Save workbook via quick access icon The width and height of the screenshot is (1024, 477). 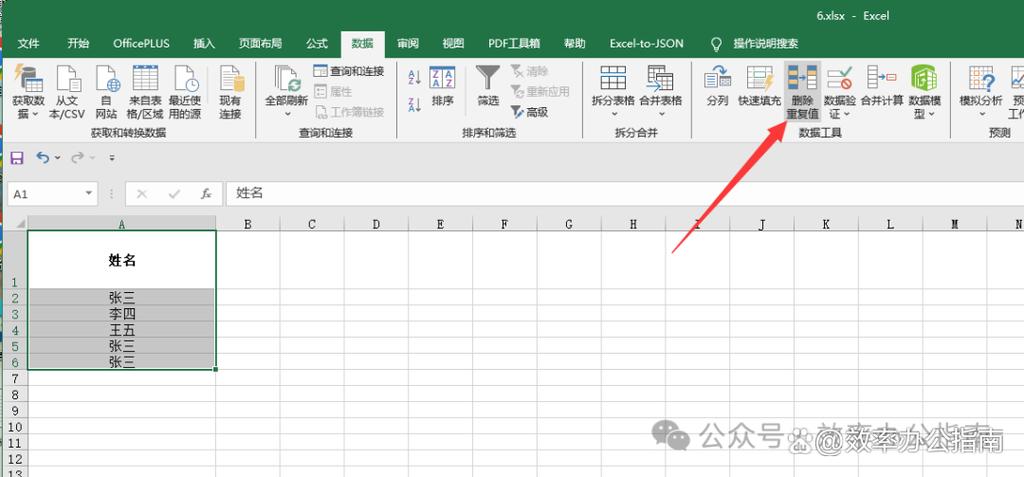point(17,157)
